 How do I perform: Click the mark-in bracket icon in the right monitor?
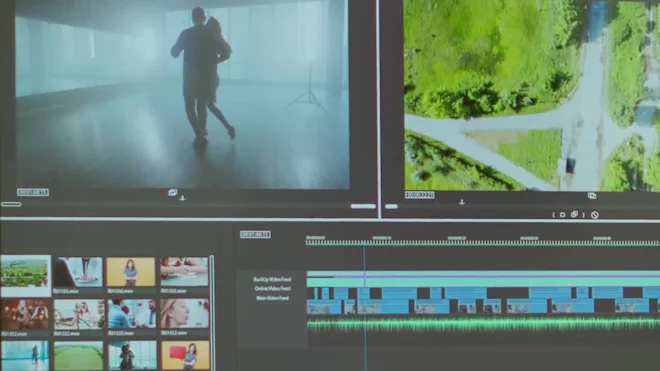[554, 215]
